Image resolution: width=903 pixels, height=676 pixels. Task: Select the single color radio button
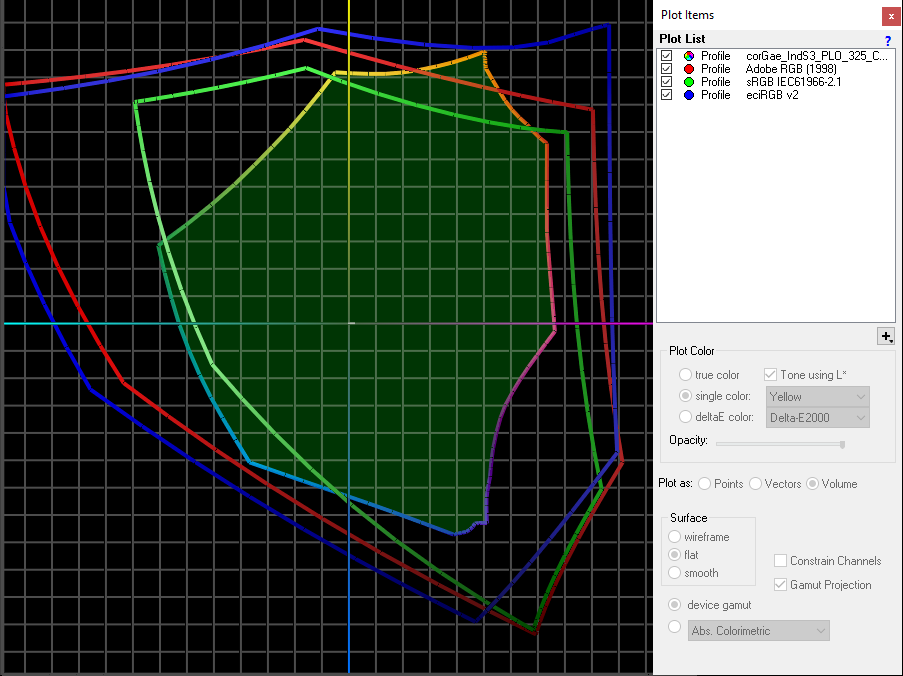coord(685,396)
